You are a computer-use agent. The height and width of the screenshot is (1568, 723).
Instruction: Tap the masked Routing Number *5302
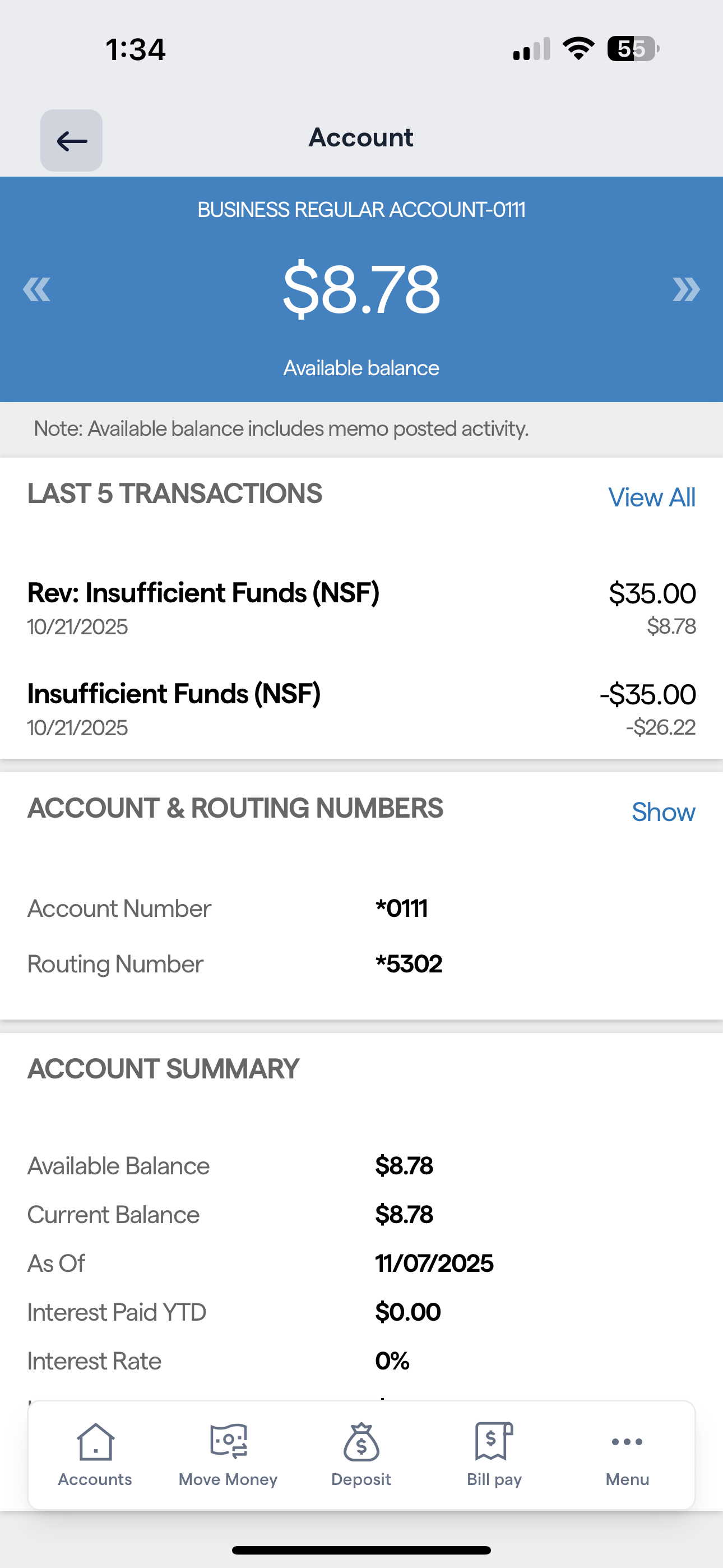pyautogui.click(x=409, y=964)
